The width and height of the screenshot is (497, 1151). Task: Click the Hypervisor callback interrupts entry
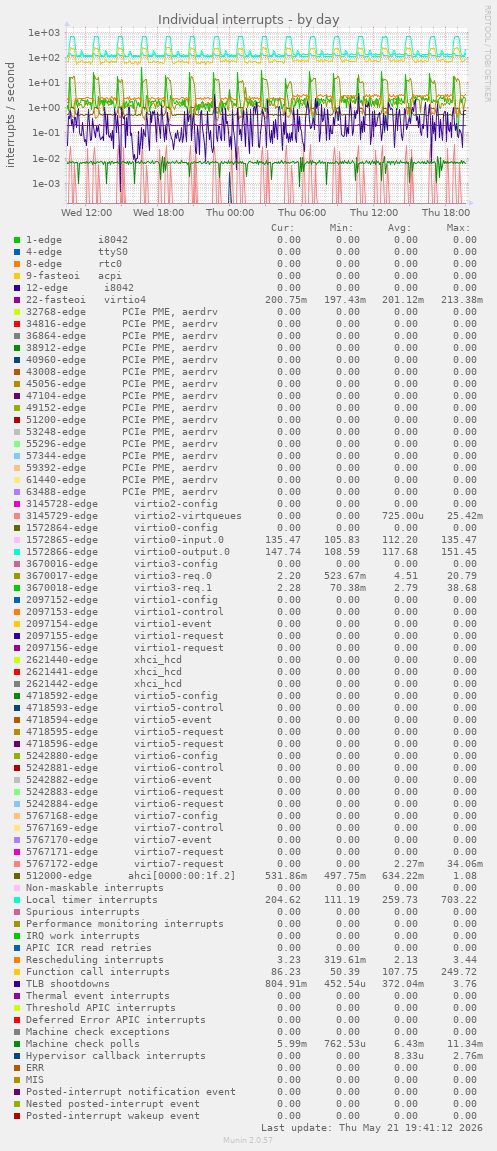click(x=116, y=1055)
